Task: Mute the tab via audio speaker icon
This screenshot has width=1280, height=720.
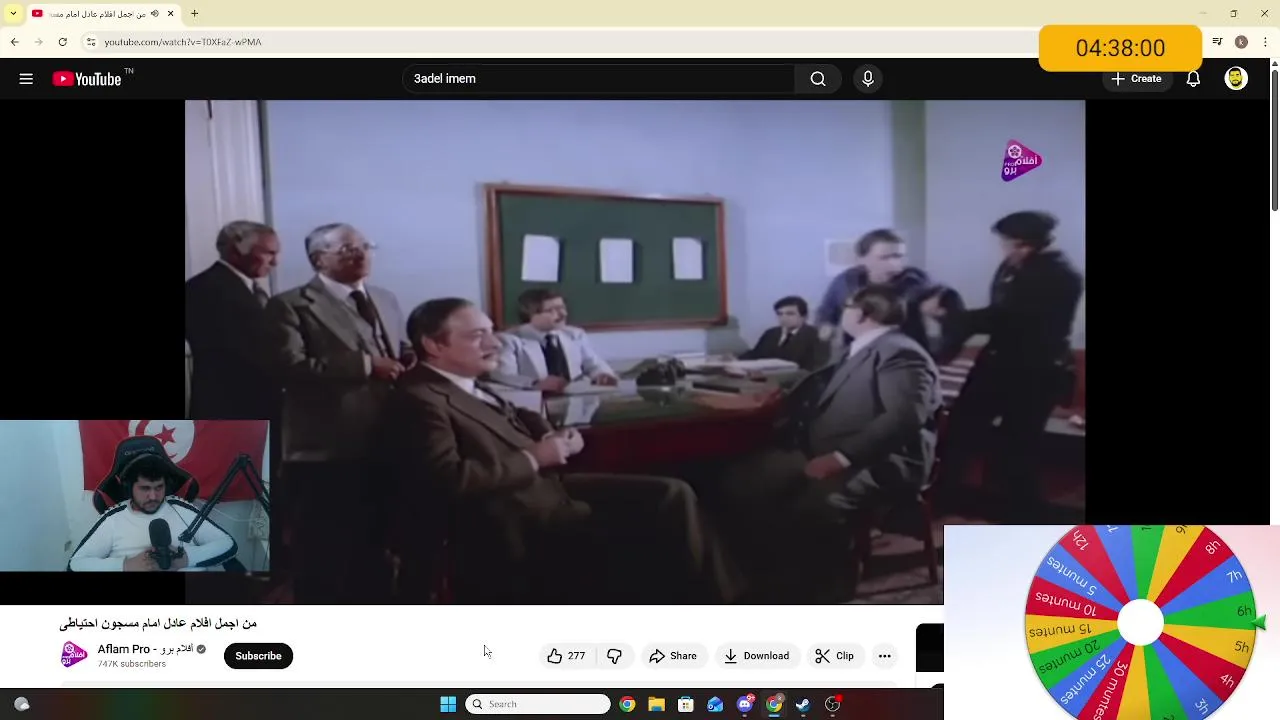Action: tap(155, 14)
